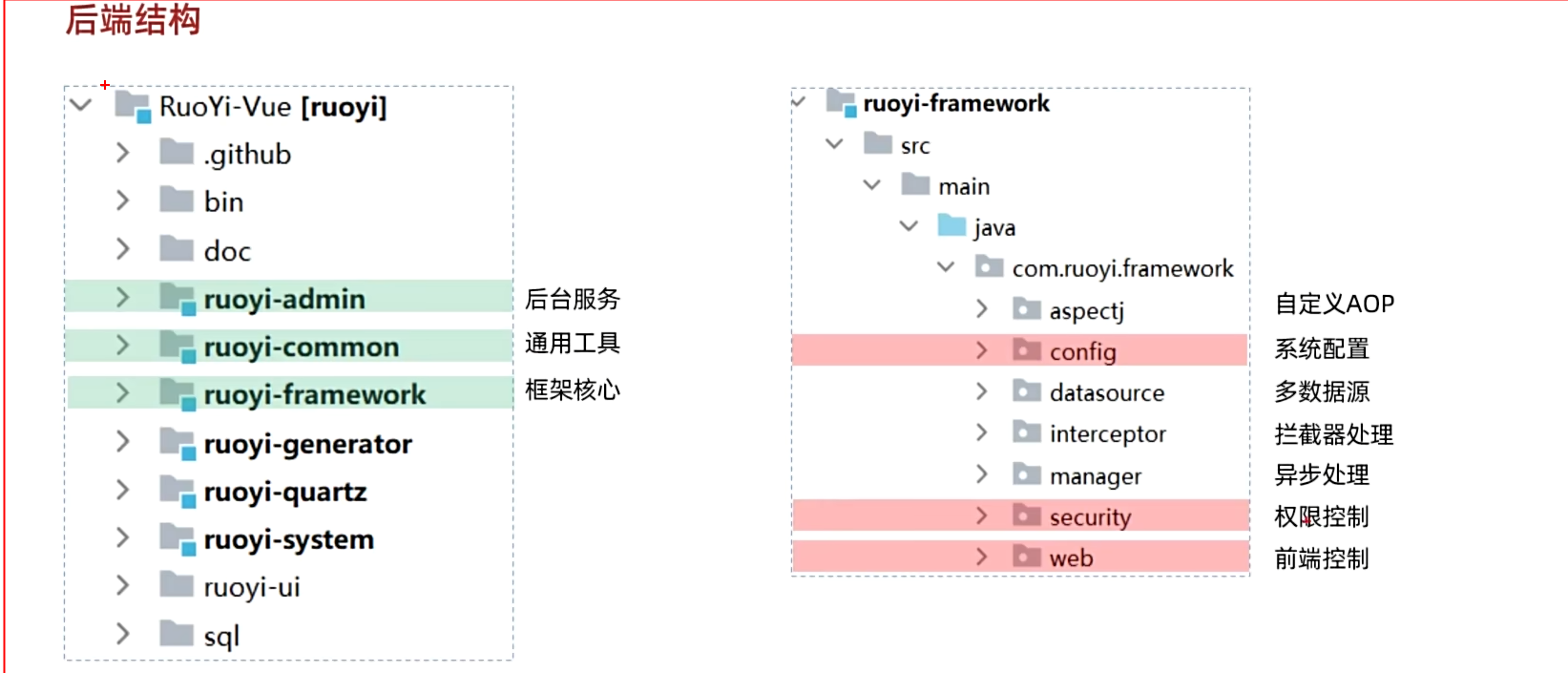Viewport: 1568px width, 673px height.
Task: Select the interceptor package label
Action: (1107, 434)
